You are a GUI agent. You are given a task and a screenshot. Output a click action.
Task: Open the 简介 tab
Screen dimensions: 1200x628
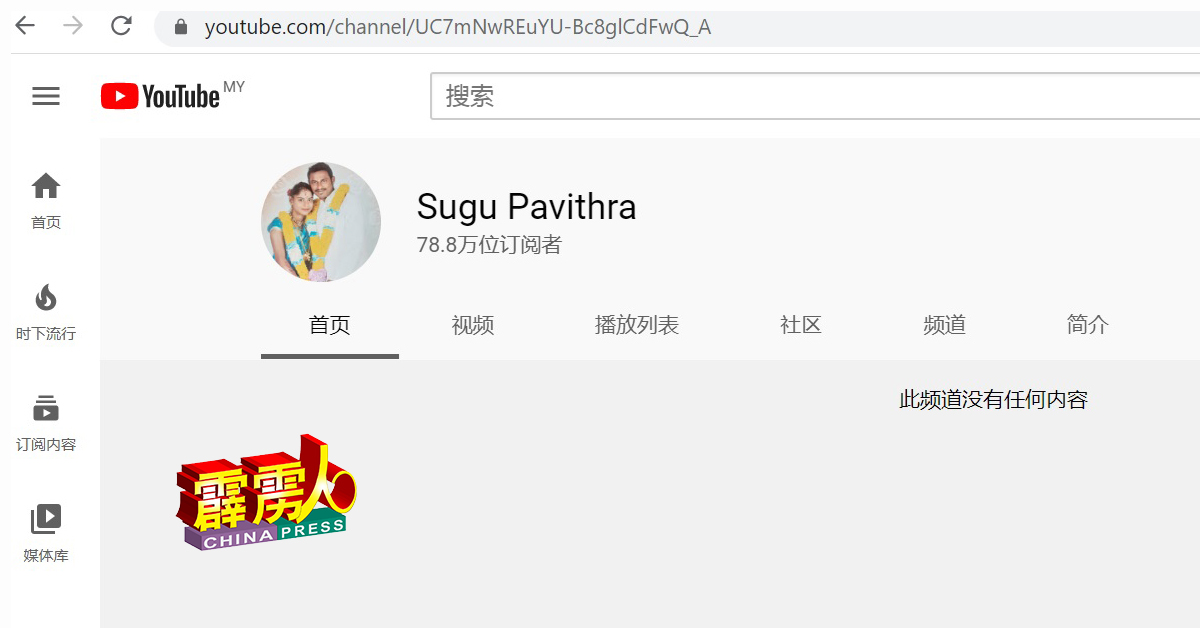pyautogui.click(x=1088, y=325)
